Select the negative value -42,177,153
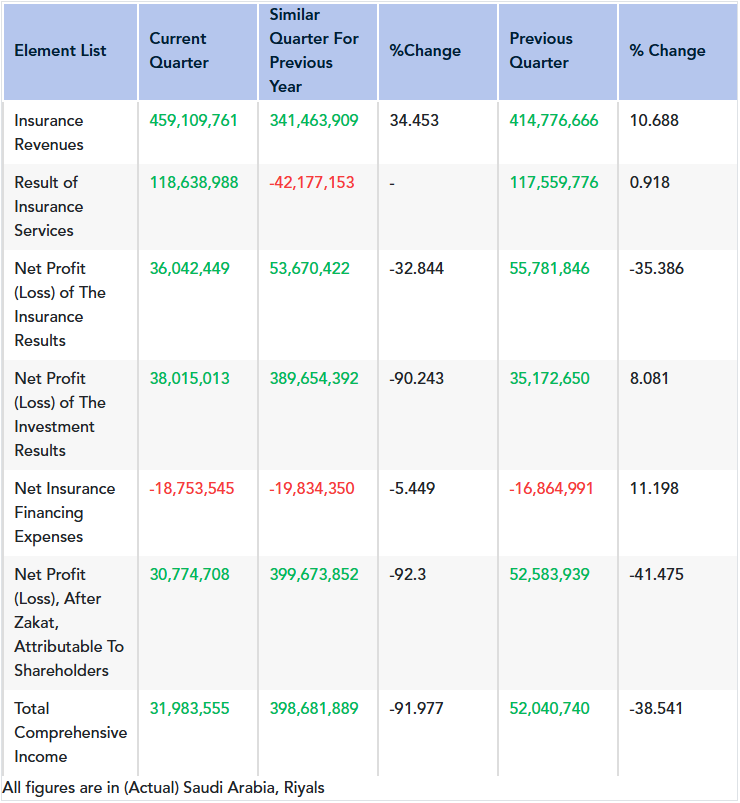Viewport: 740px width, 803px height. coord(312,182)
